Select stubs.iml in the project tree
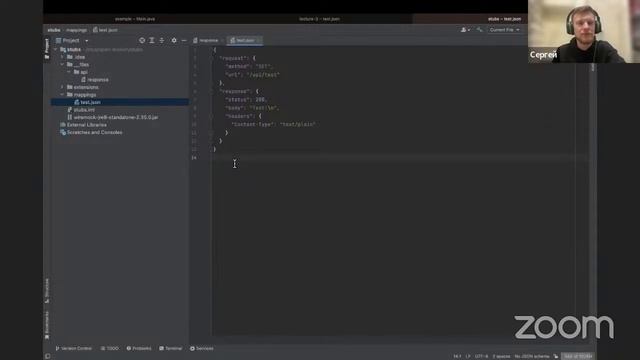640x360 pixels. pos(81,110)
